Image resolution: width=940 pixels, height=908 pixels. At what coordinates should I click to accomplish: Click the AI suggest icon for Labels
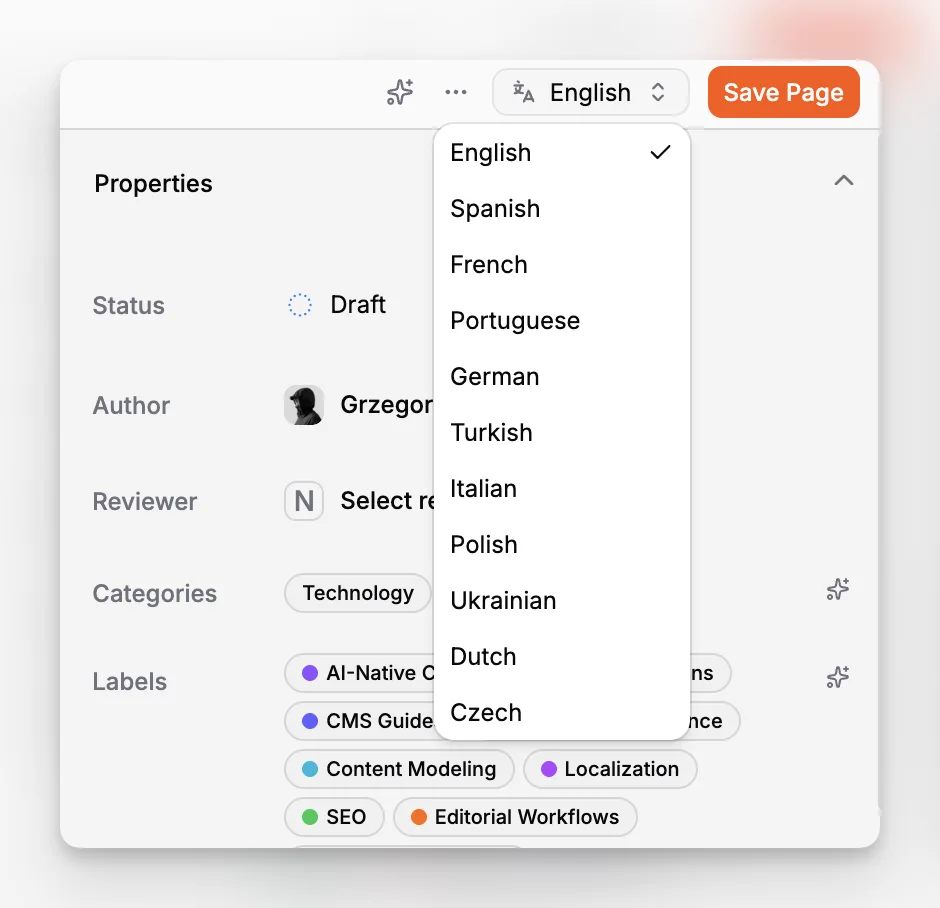coord(838,677)
